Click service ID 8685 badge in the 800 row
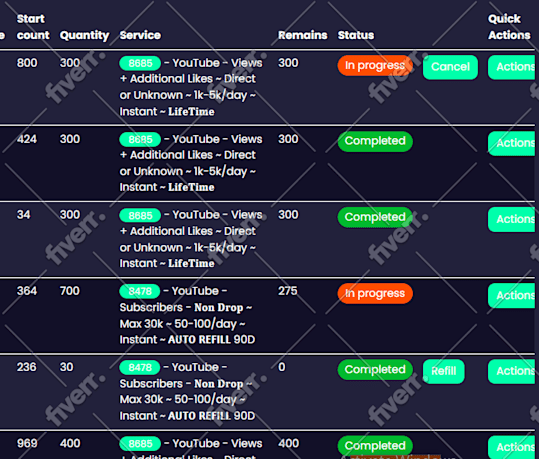Viewport: 539px width, 459px height. [140, 63]
